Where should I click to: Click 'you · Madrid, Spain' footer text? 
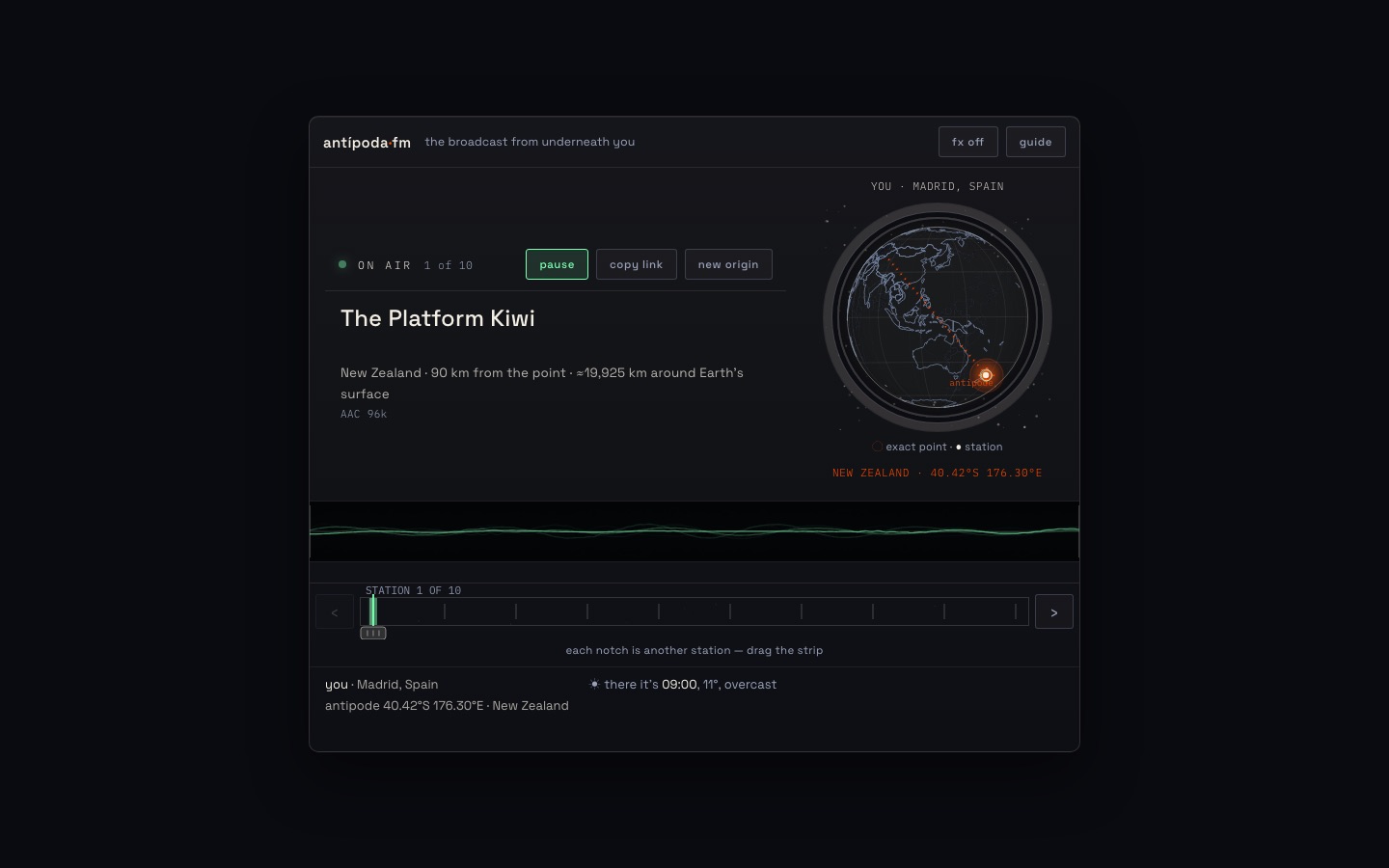tap(382, 684)
